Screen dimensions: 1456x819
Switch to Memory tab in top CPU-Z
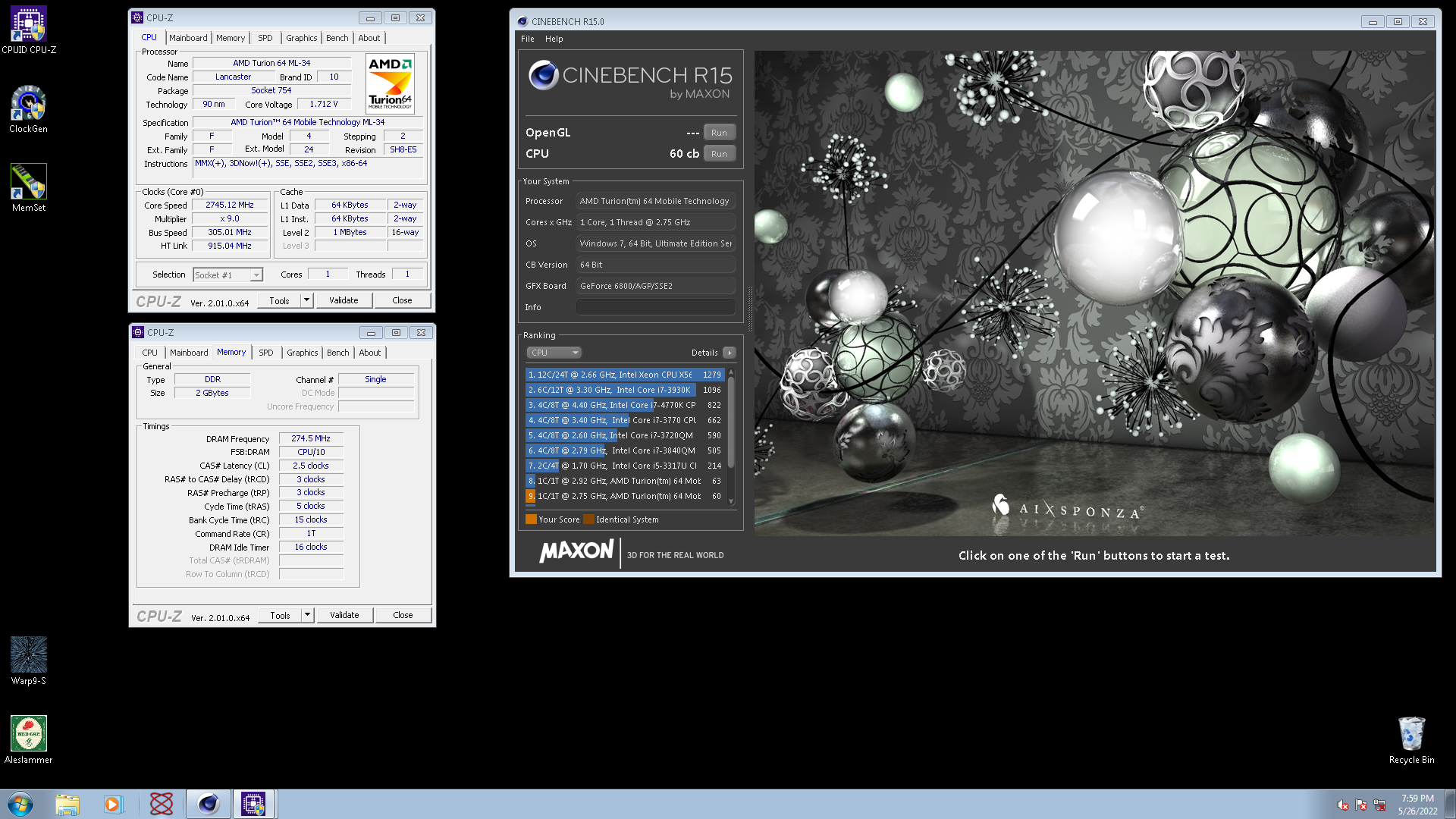[231, 38]
